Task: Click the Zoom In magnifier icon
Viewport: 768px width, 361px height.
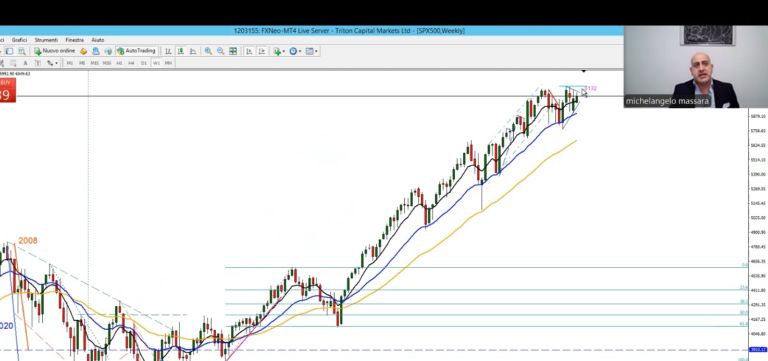Action: (x=208, y=51)
